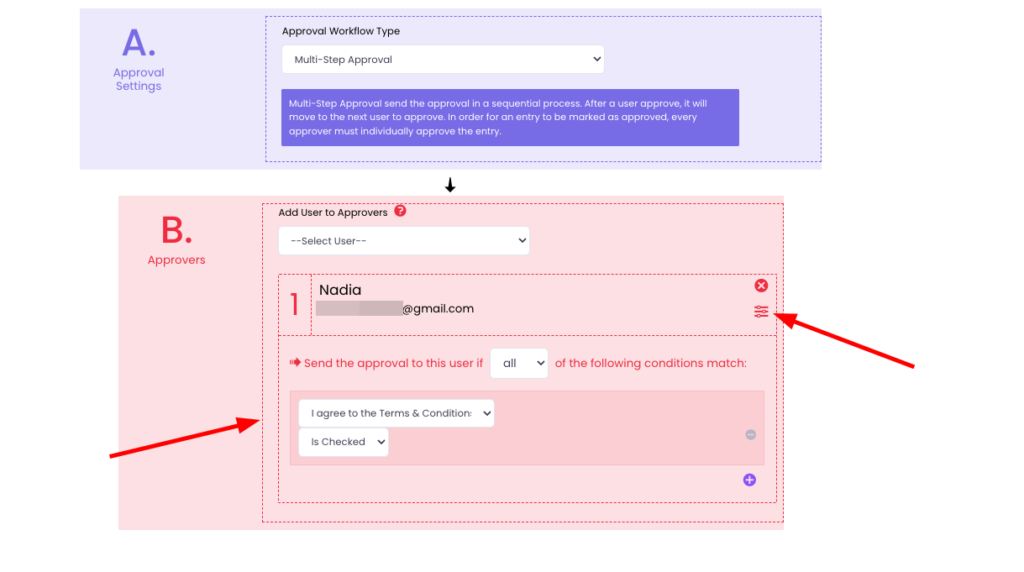Click the red arrow before 'Send the approval'
Image resolution: width=1024 pixels, height=572 pixels.
click(295, 363)
